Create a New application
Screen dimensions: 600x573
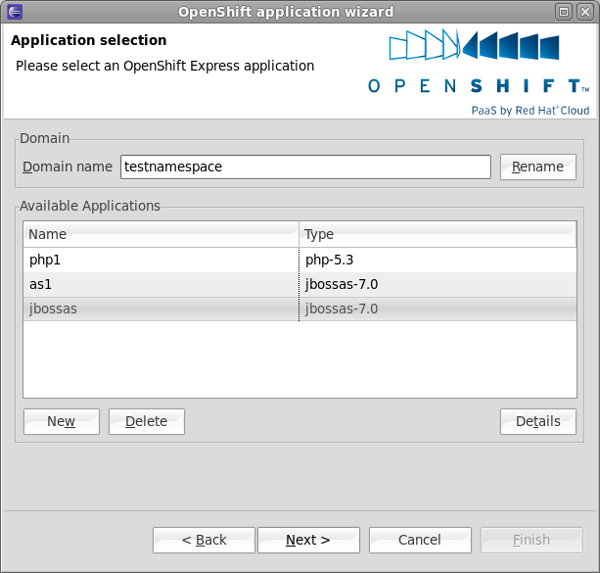coord(61,421)
